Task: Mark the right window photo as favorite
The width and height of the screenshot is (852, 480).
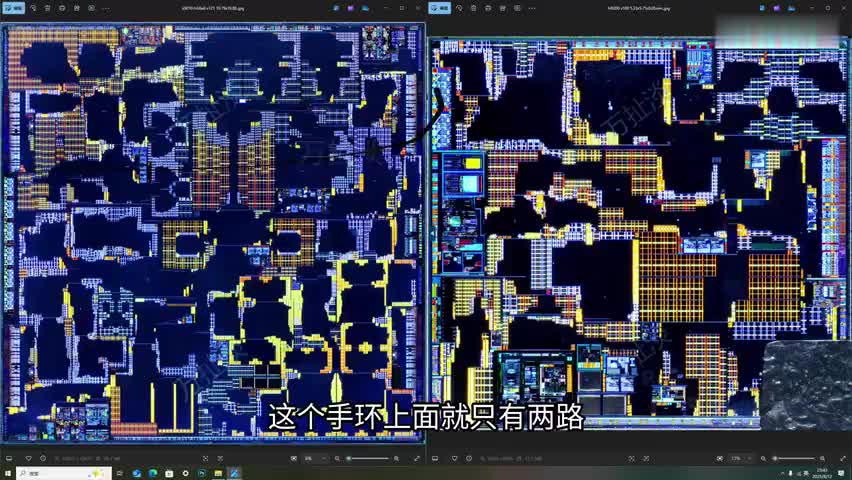Action: click(x=454, y=458)
